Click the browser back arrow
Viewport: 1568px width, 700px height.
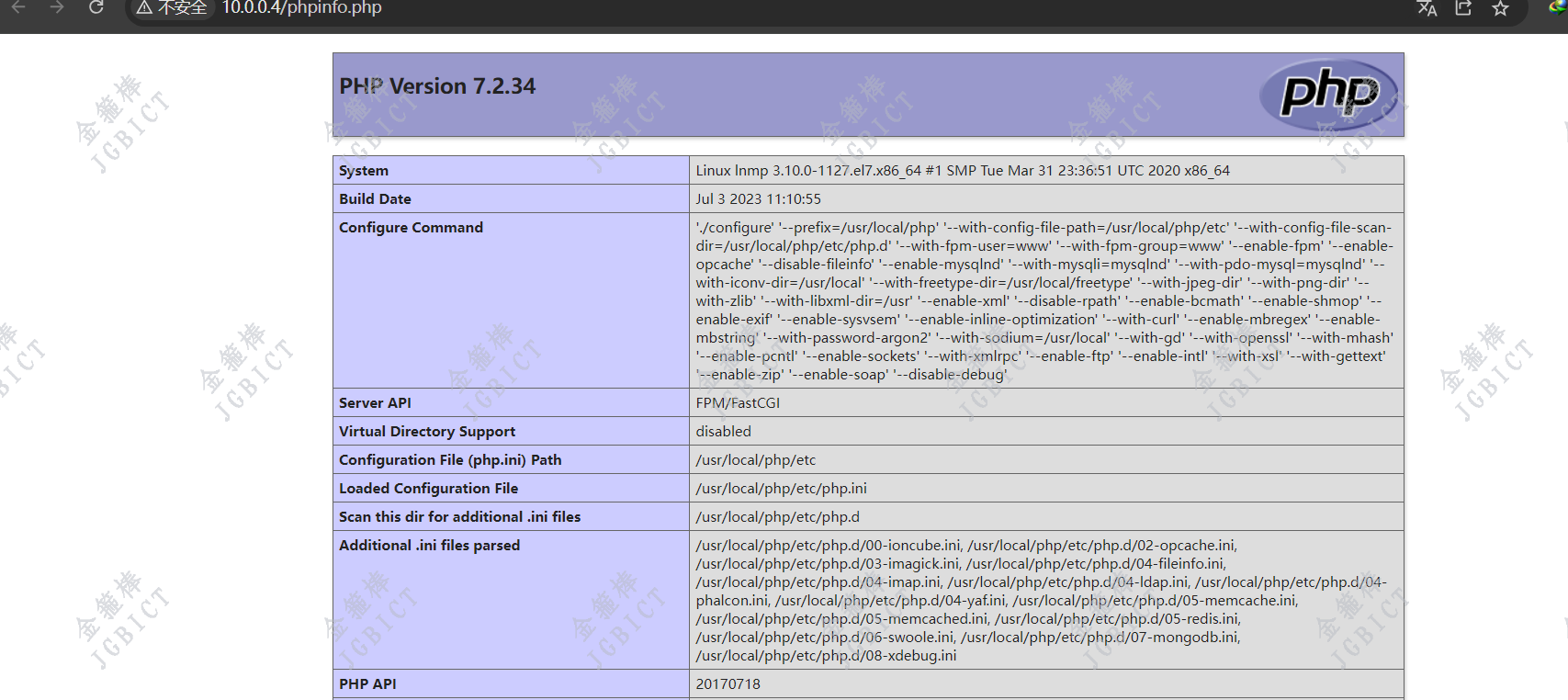point(17,7)
